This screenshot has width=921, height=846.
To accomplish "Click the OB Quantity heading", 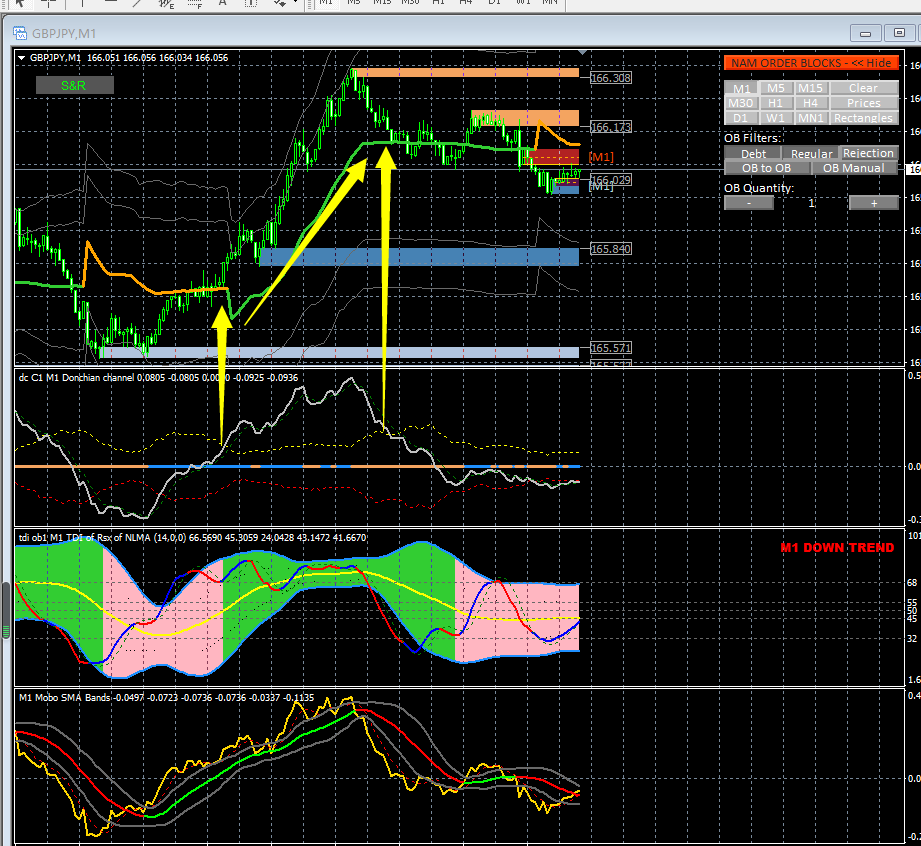I will tap(759, 188).
